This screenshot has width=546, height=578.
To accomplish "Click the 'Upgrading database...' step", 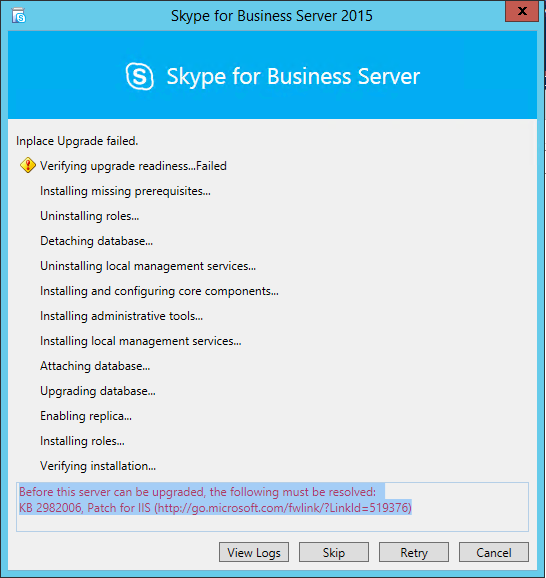I will 98,391.
